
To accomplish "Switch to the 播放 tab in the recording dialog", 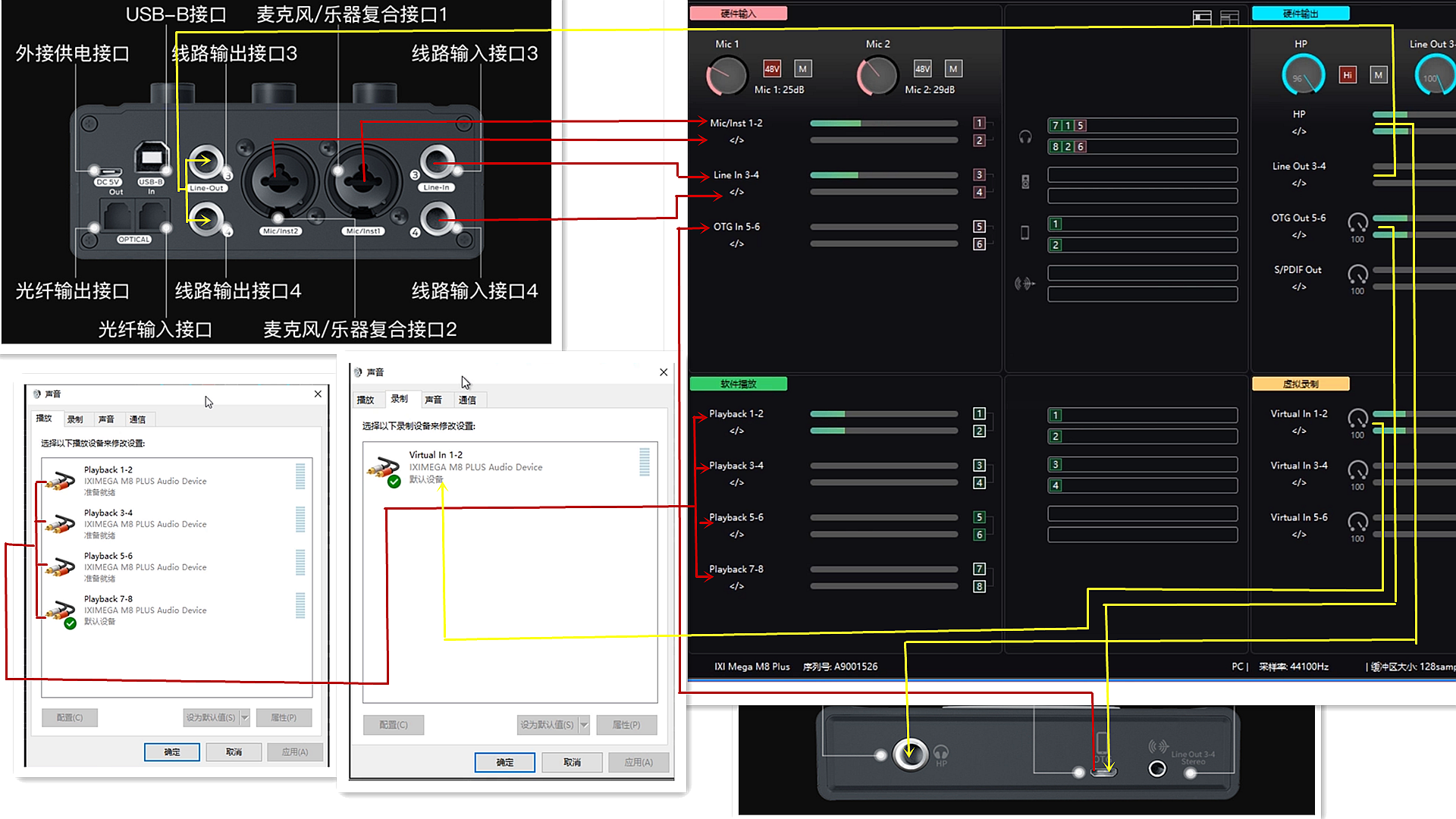I will [367, 400].
